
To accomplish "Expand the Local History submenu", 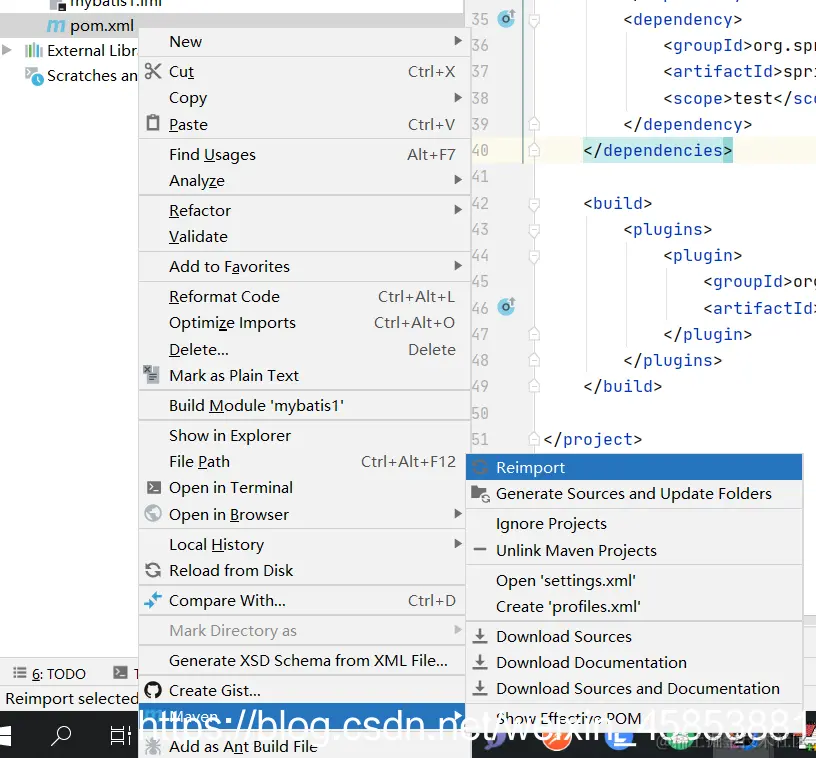I will 458,544.
